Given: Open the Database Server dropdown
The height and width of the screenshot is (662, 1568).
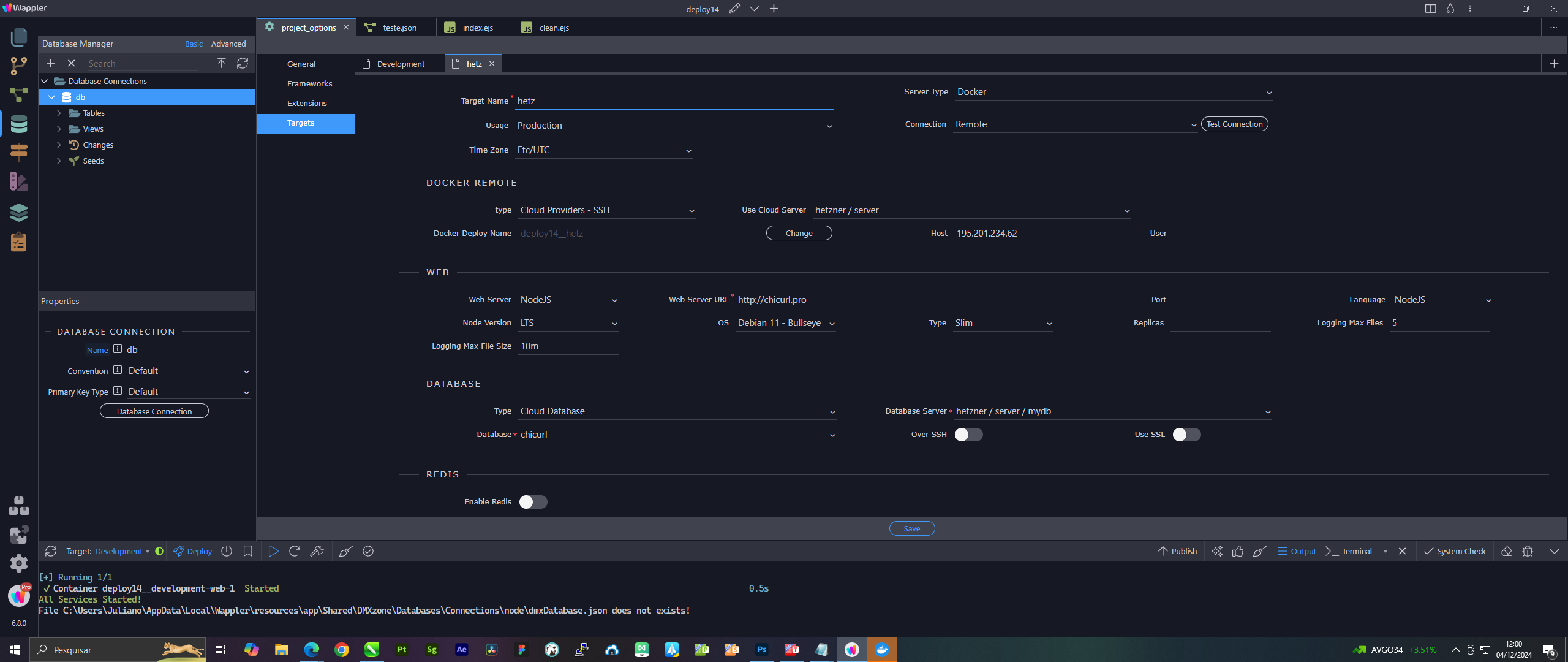Looking at the screenshot, I should [x=1112, y=411].
